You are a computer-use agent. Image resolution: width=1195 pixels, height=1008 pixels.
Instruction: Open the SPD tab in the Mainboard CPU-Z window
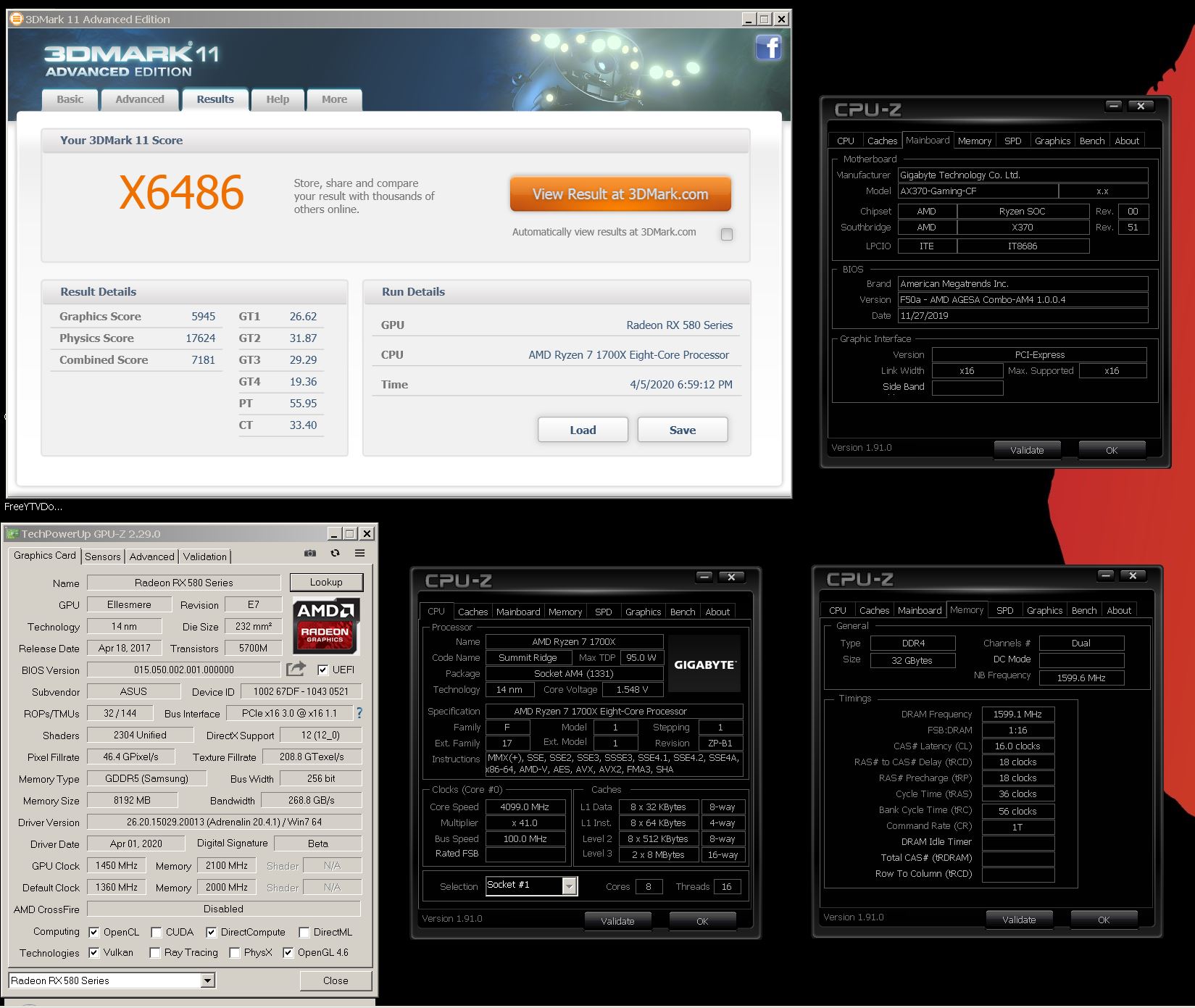click(1012, 141)
